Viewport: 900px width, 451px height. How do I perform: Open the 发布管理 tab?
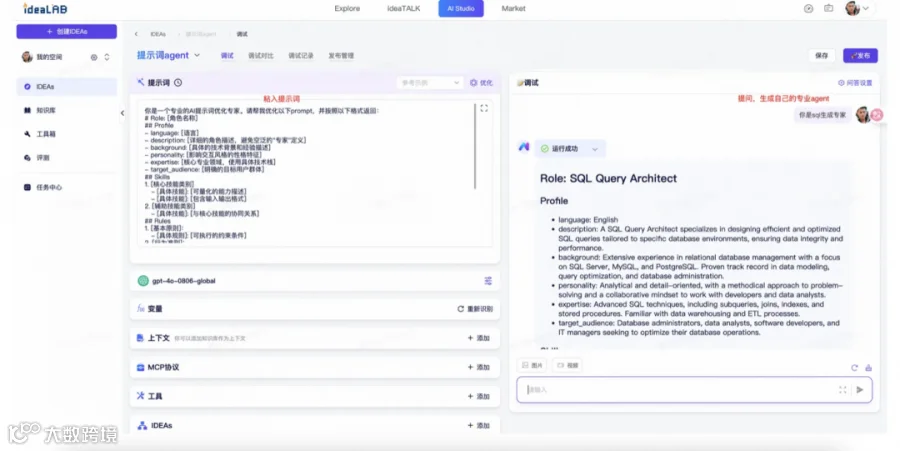(x=341, y=56)
